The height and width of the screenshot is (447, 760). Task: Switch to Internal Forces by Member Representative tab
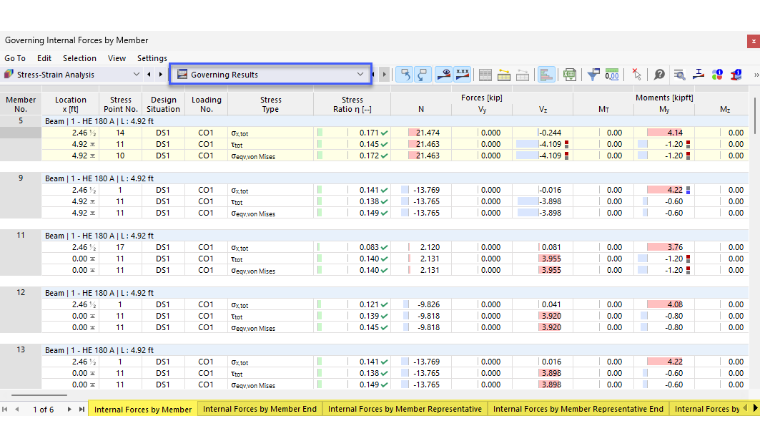click(x=405, y=409)
